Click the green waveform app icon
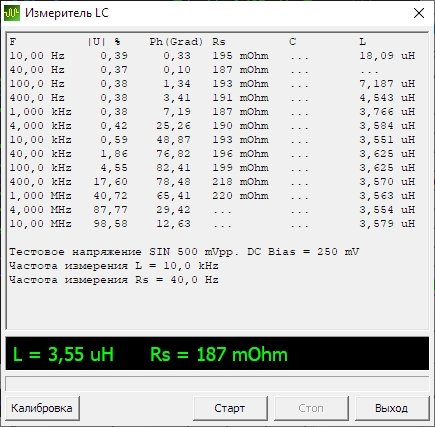The width and height of the screenshot is (435, 427). [x=12, y=13]
